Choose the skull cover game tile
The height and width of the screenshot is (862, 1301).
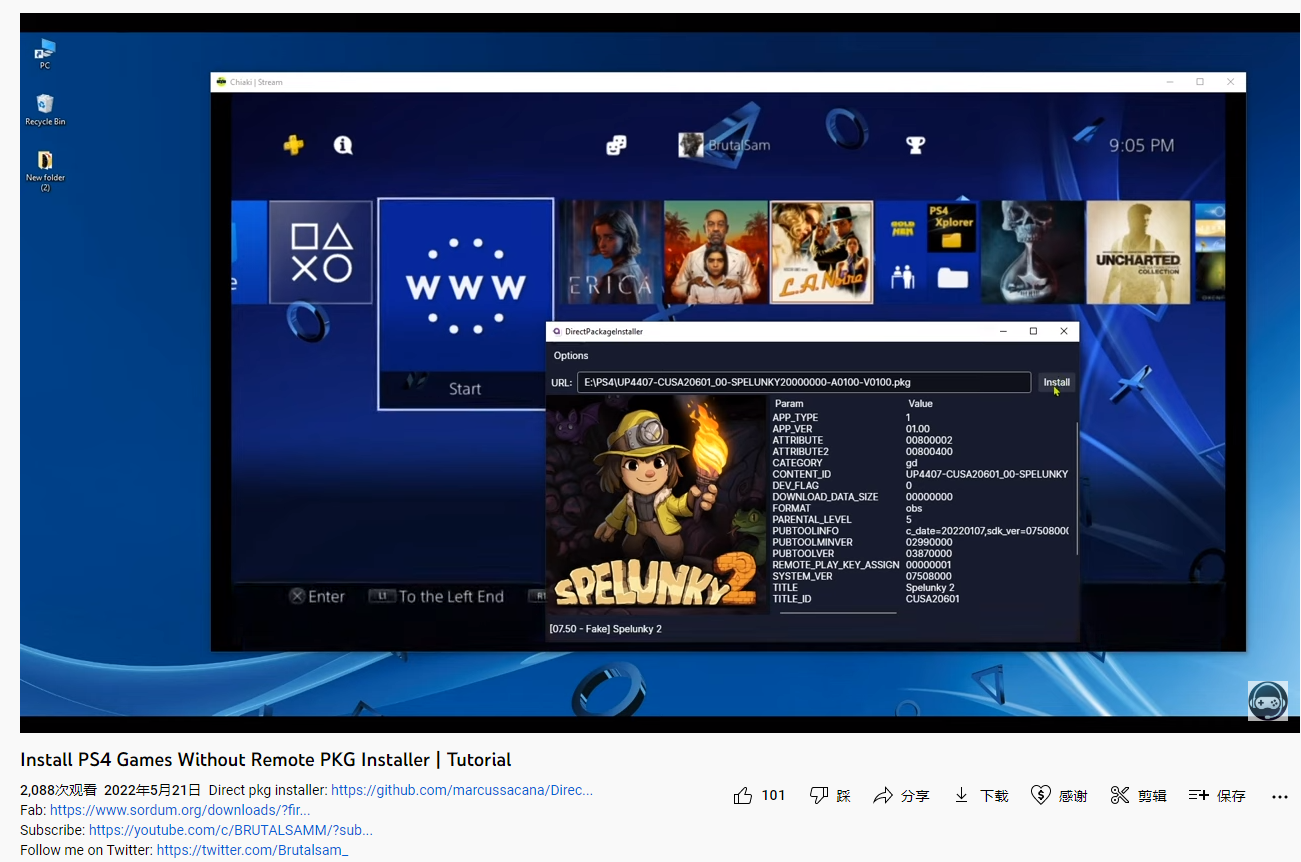click(1033, 252)
